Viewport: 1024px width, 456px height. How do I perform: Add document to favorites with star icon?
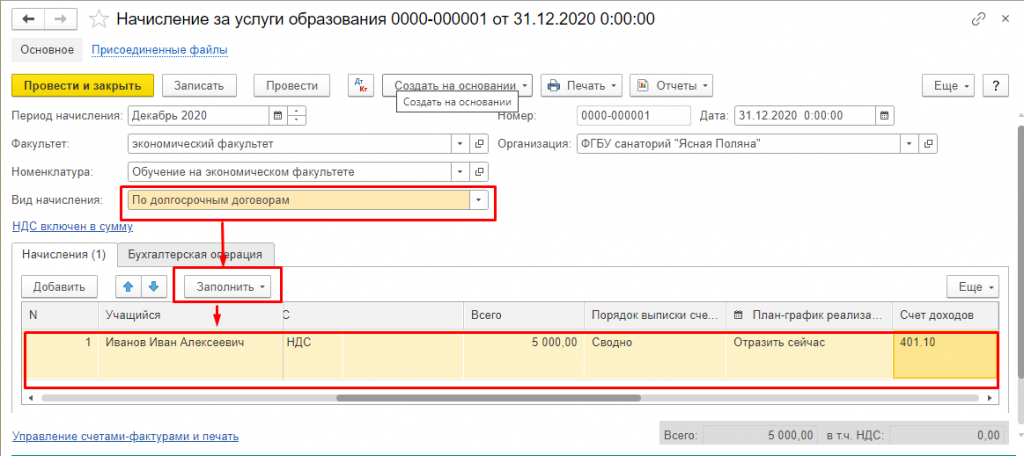[98, 19]
